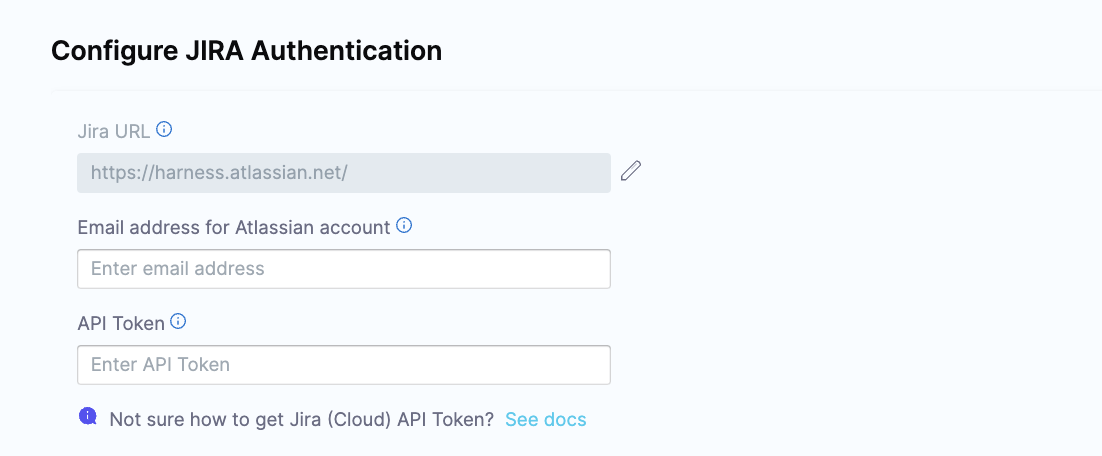The height and width of the screenshot is (456, 1102).
Task: Click the Configure JIRA Authentication heading
Action: pos(246,50)
